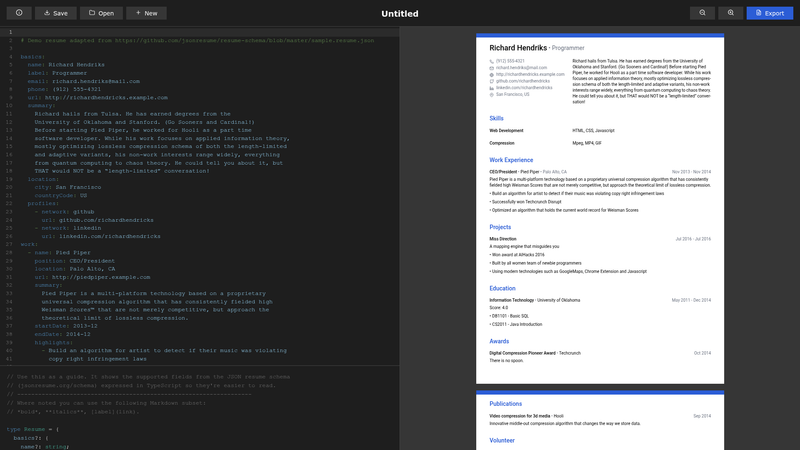Click the Education section heading
Image resolution: width=800 pixels, height=450 pixels.
click(502, 288)
